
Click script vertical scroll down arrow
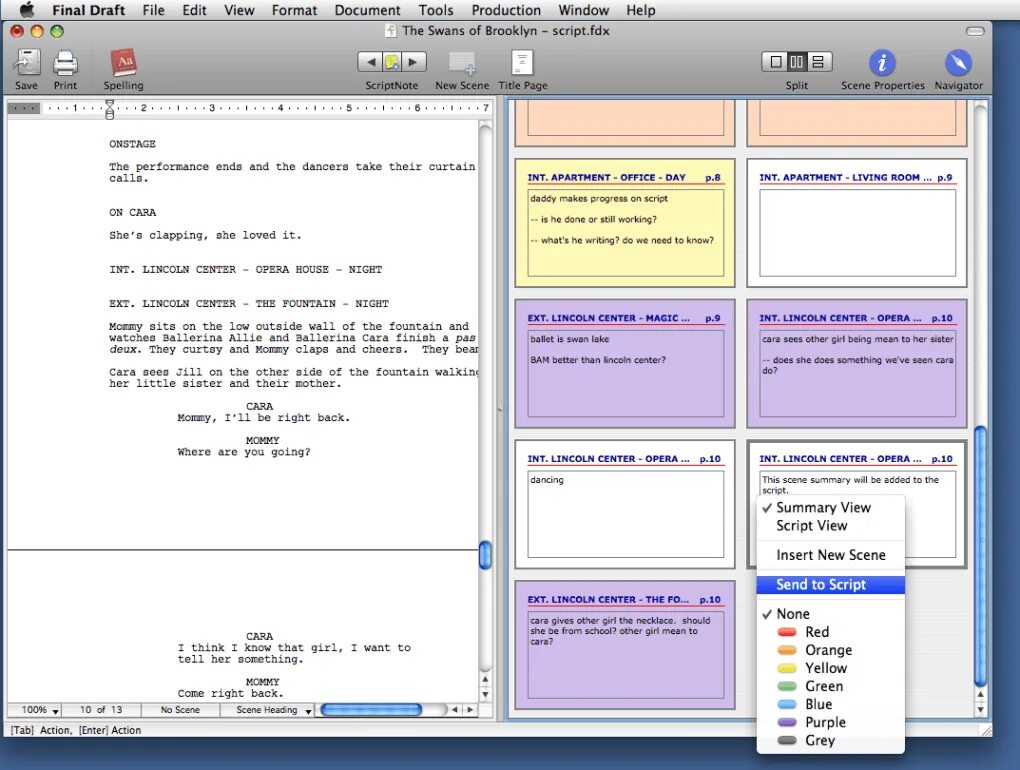point(485,695)
